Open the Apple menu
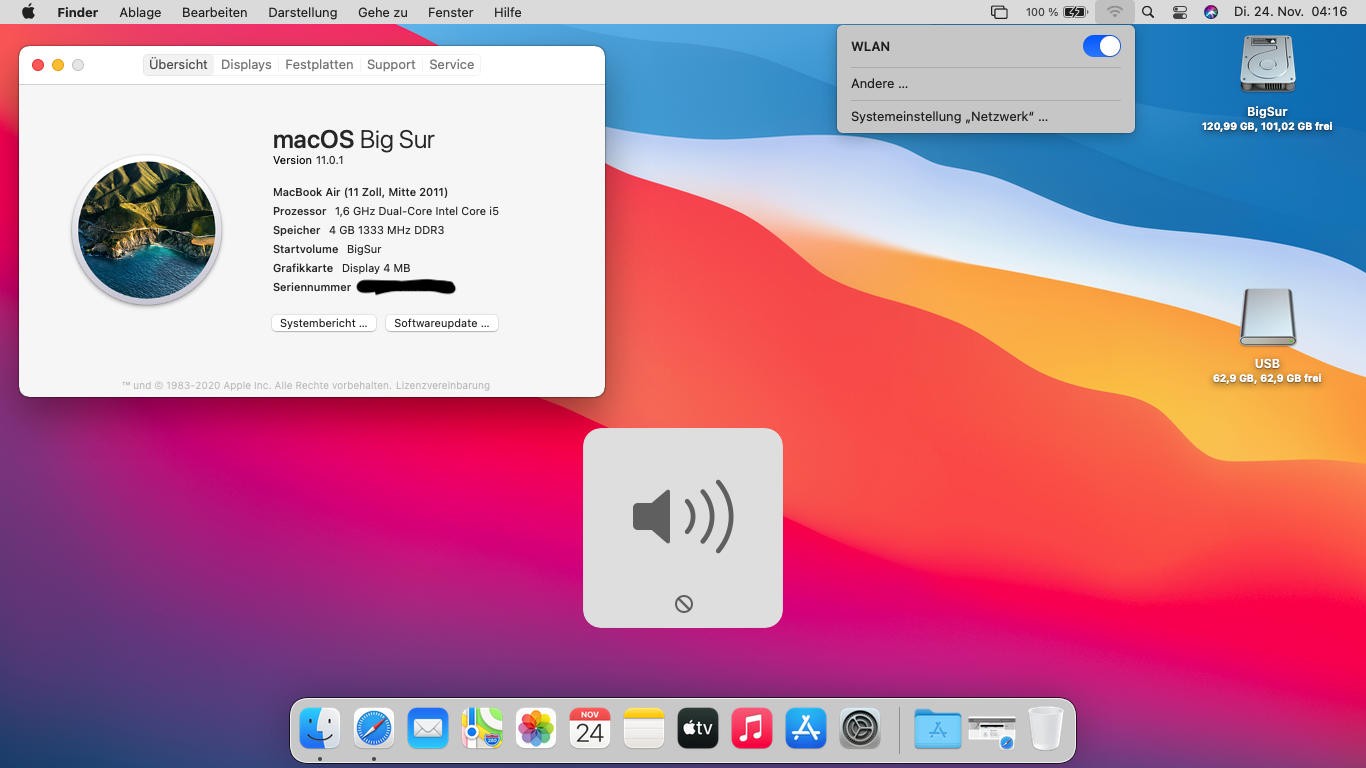 point(28,12)
